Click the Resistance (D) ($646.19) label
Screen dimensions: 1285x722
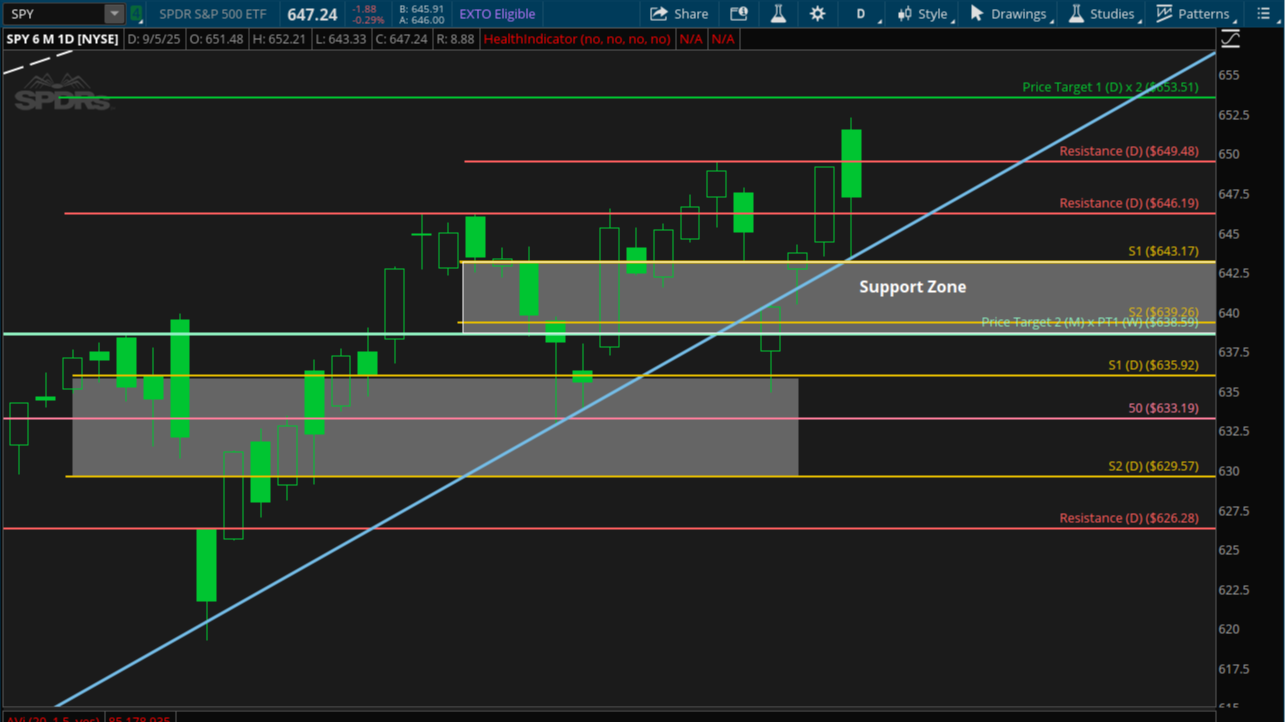coord(1129,203)
